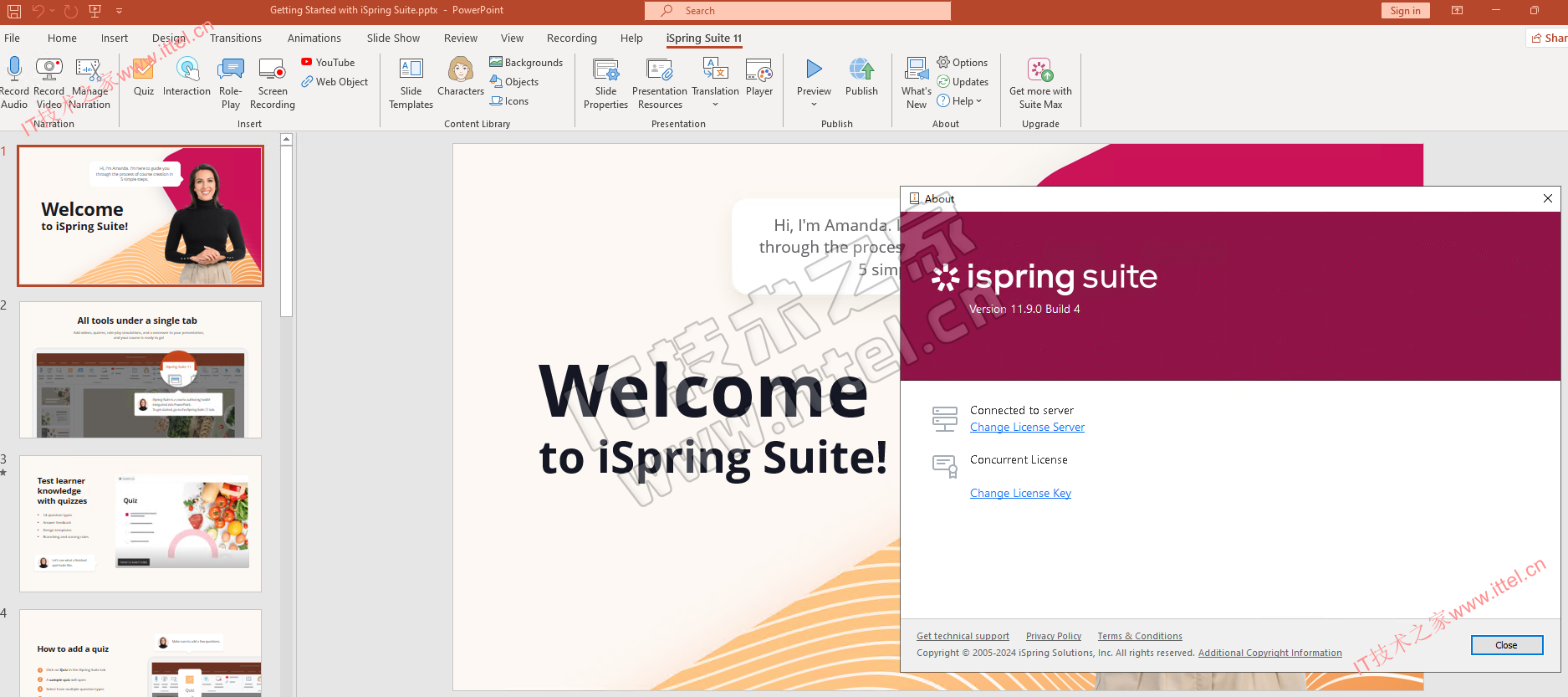Open Get technical support link
The image size is (1568, 697).
pyautogui.click(x=963, y=636)
